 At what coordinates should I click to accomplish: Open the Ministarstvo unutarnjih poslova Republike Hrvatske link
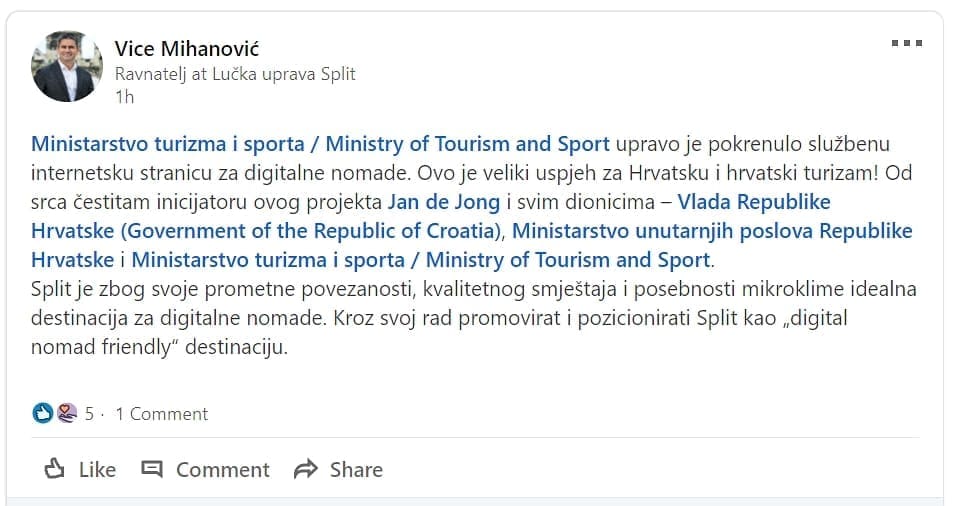point(713,231)
